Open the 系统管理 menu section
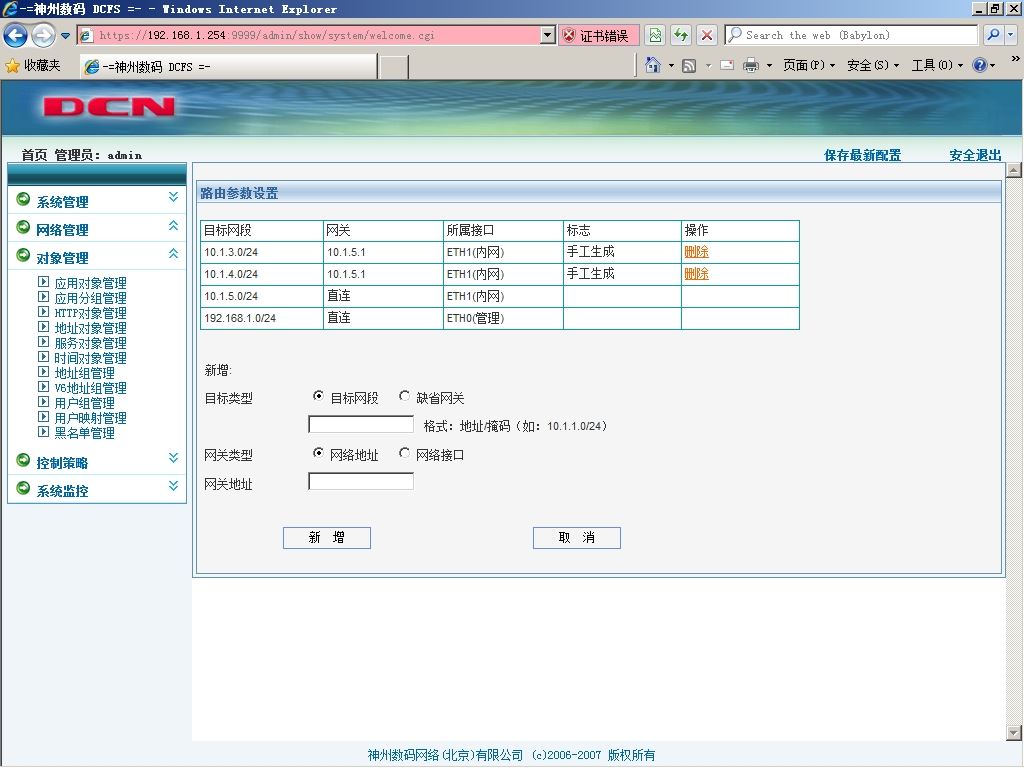 click(62, 202)
